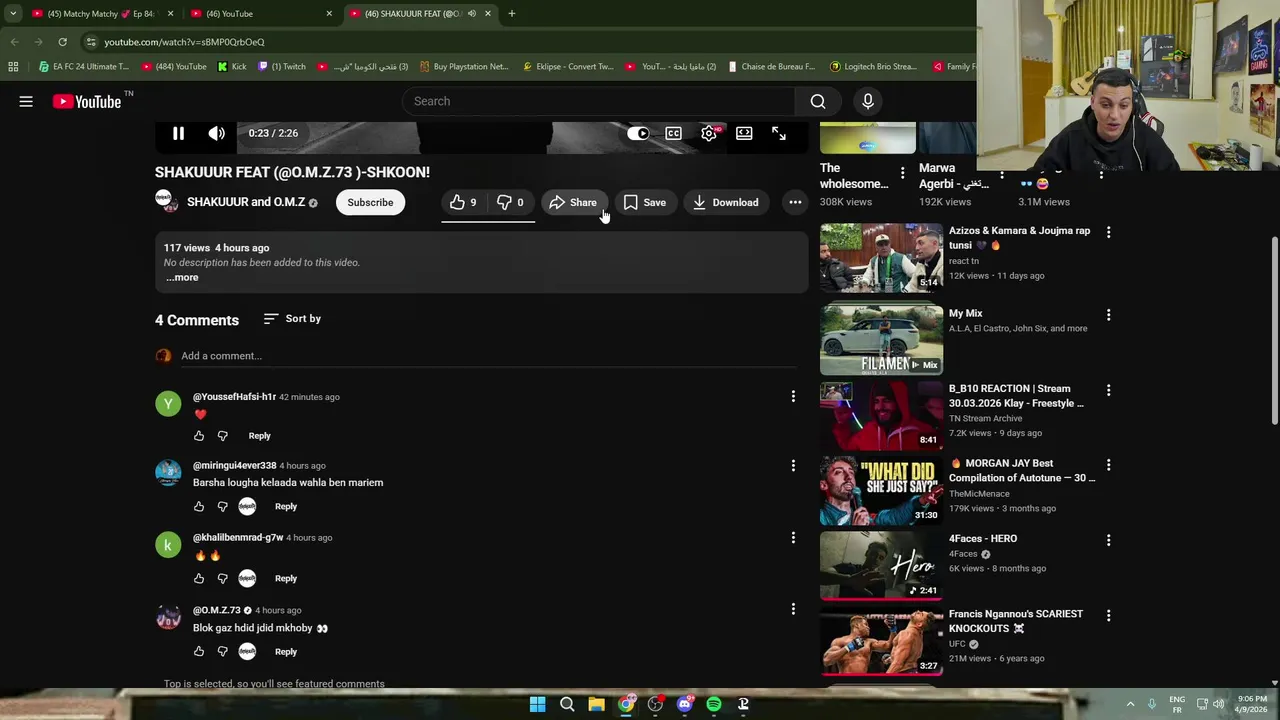Open a new browser tab
The image size is (1280, 720).
point(511,14)
